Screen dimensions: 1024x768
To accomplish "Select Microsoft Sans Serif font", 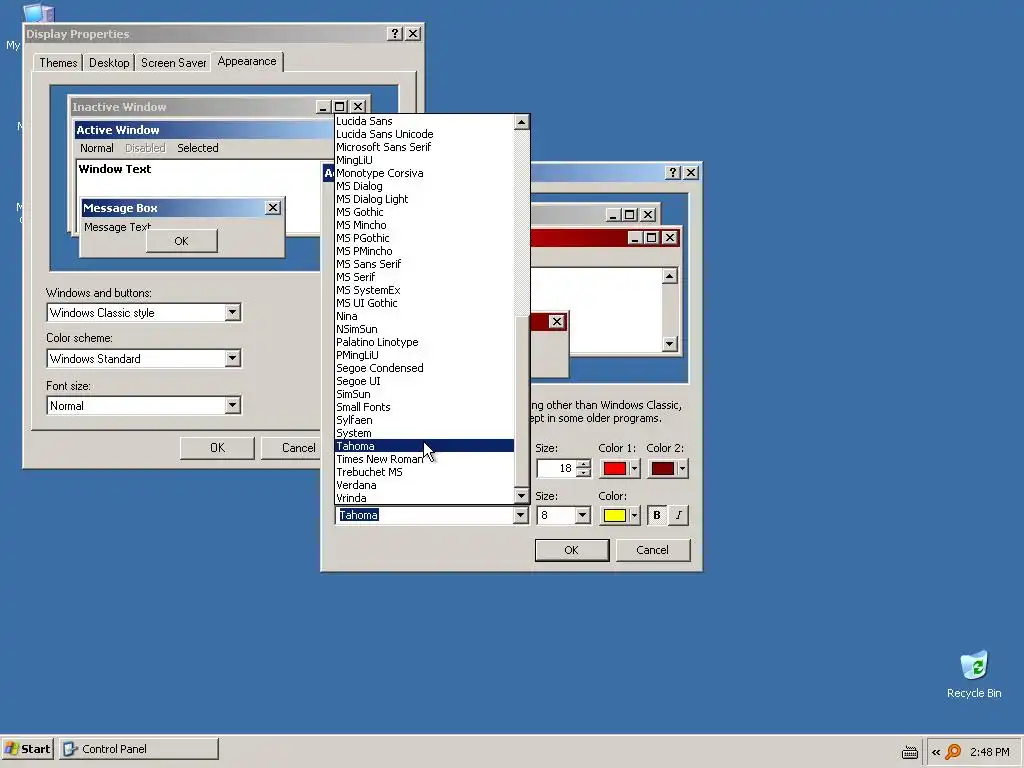I will pyautogui.click(x=424, y=147).
